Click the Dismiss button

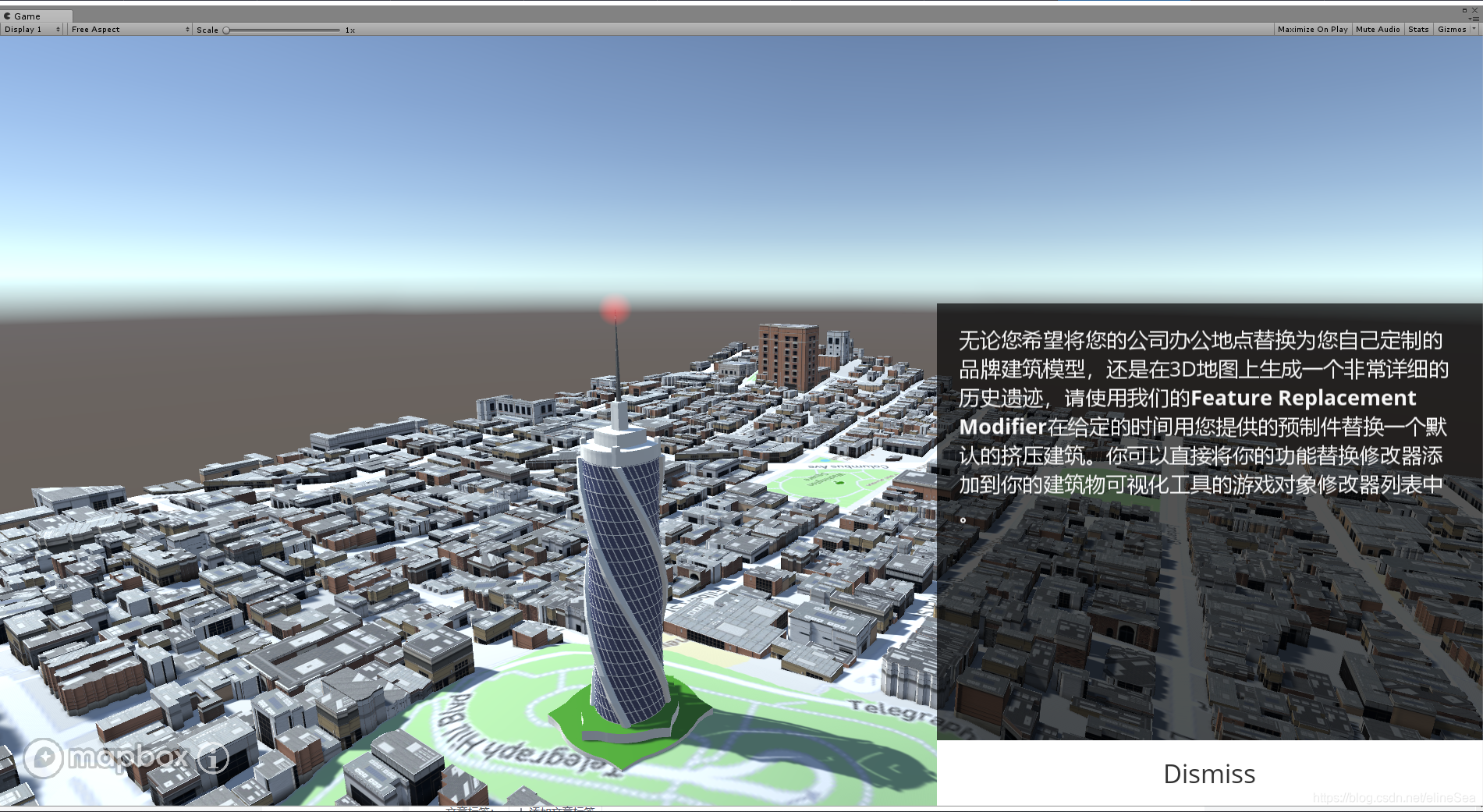1209,773
